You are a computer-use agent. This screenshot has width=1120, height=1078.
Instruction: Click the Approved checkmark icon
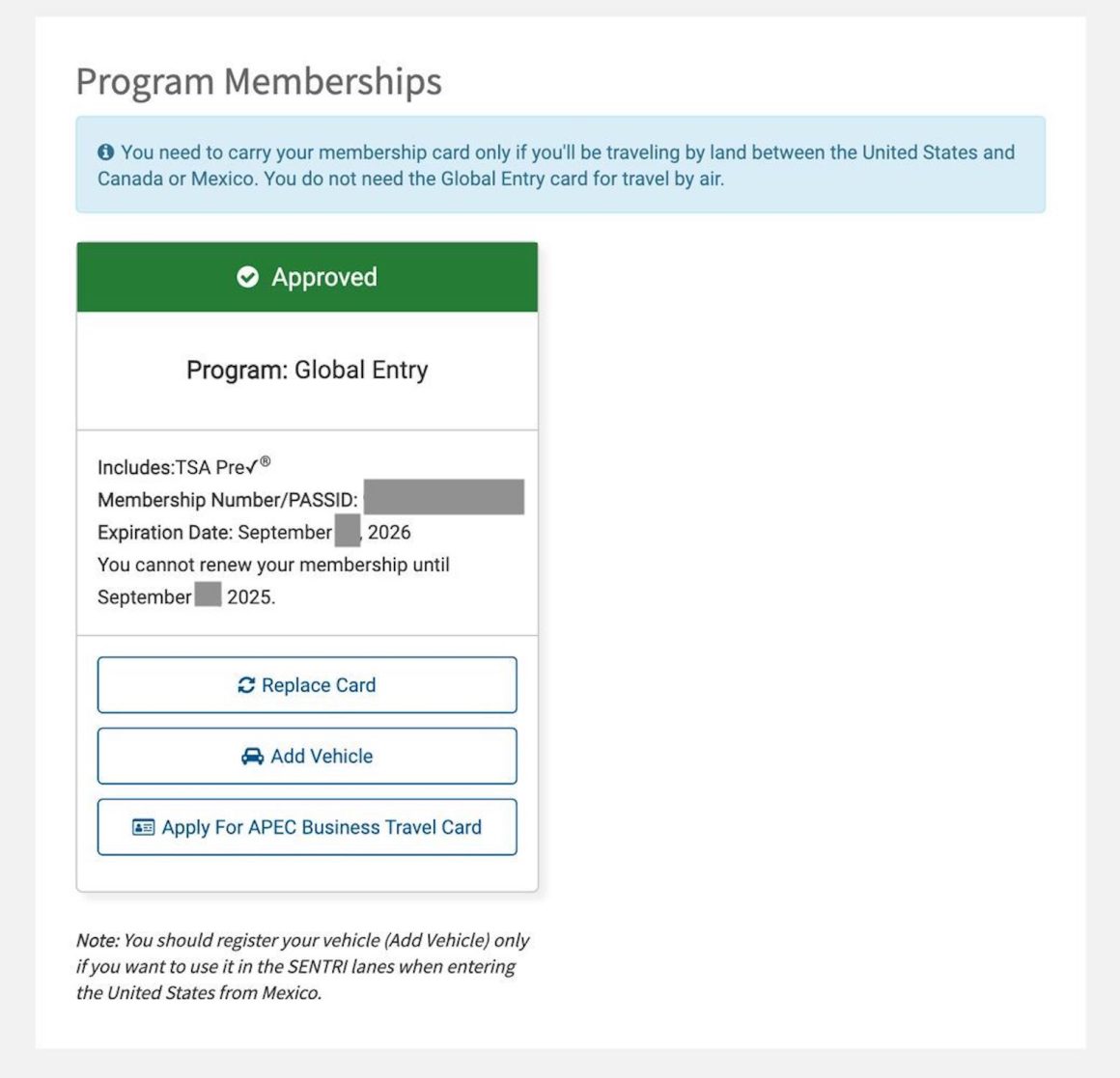click(x=248, y=277)
